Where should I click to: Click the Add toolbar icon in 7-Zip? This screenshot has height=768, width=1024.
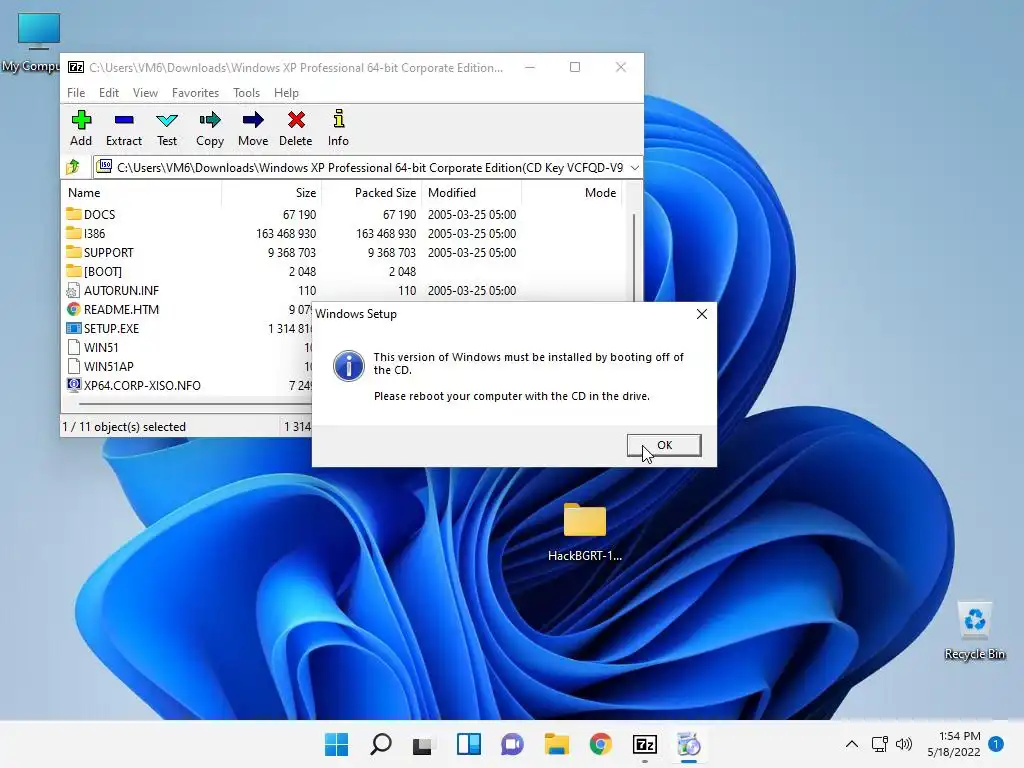[81, 128]
